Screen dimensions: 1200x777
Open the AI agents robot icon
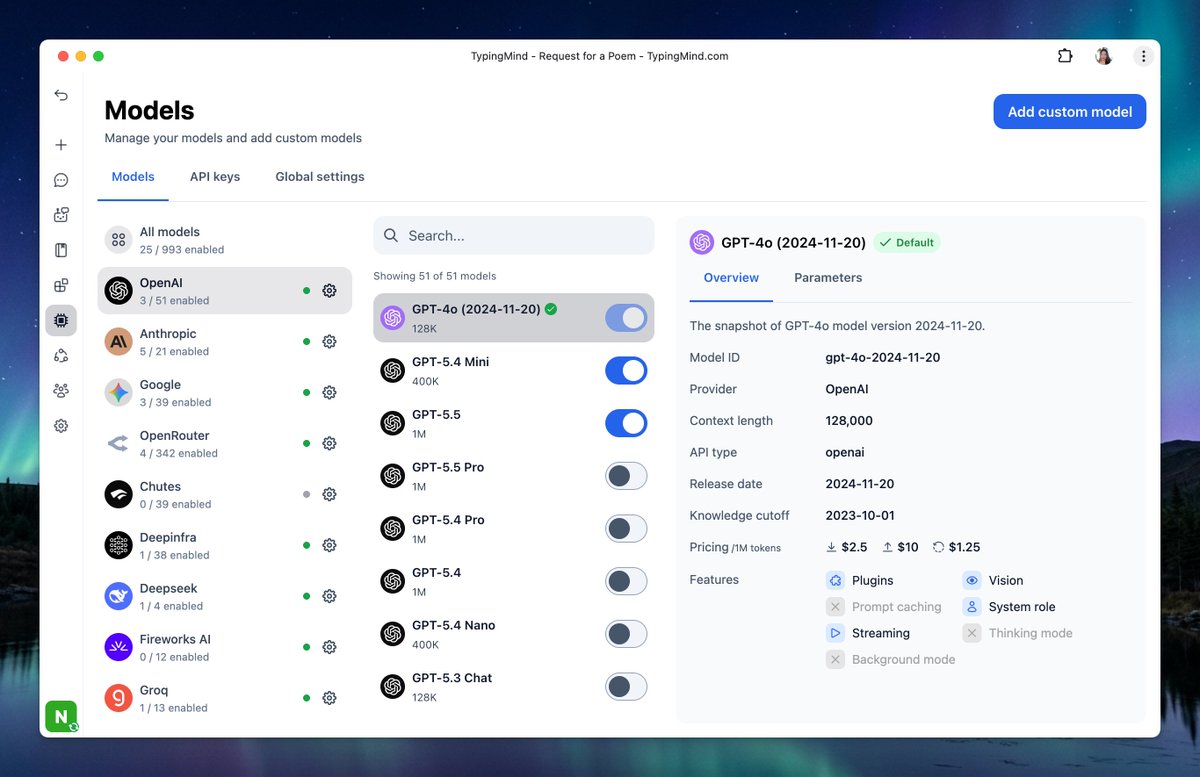click(x=61, y=215)
